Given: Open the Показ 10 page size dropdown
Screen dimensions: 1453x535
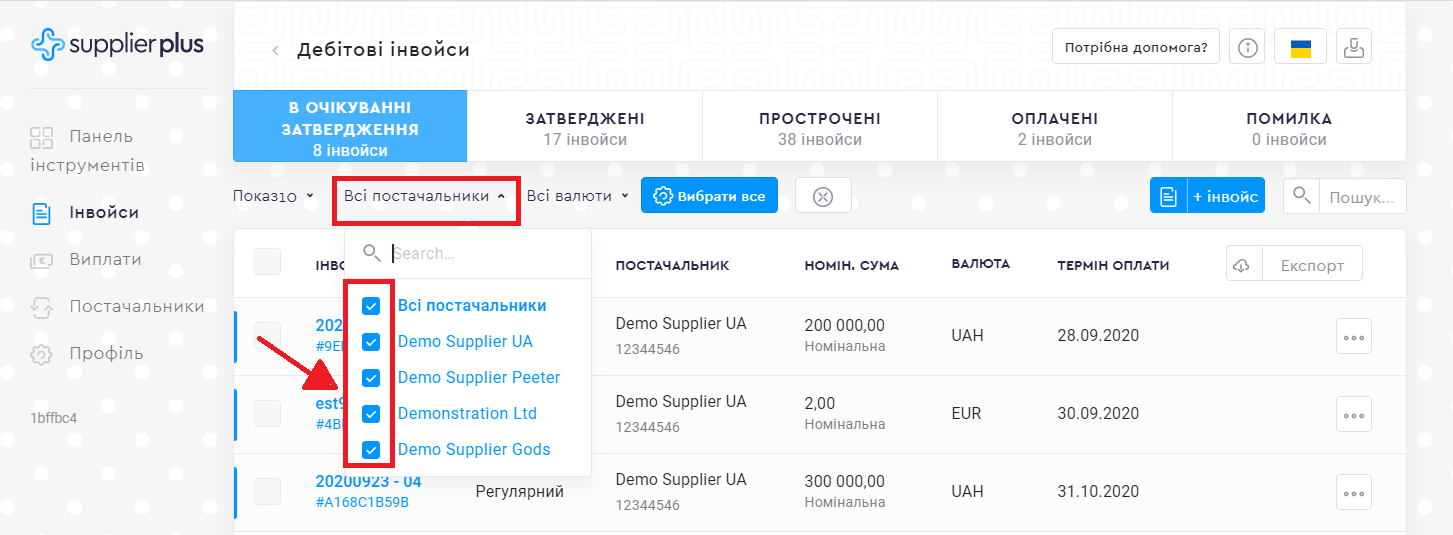Looking at the screenshot, I should coord(273,196).
